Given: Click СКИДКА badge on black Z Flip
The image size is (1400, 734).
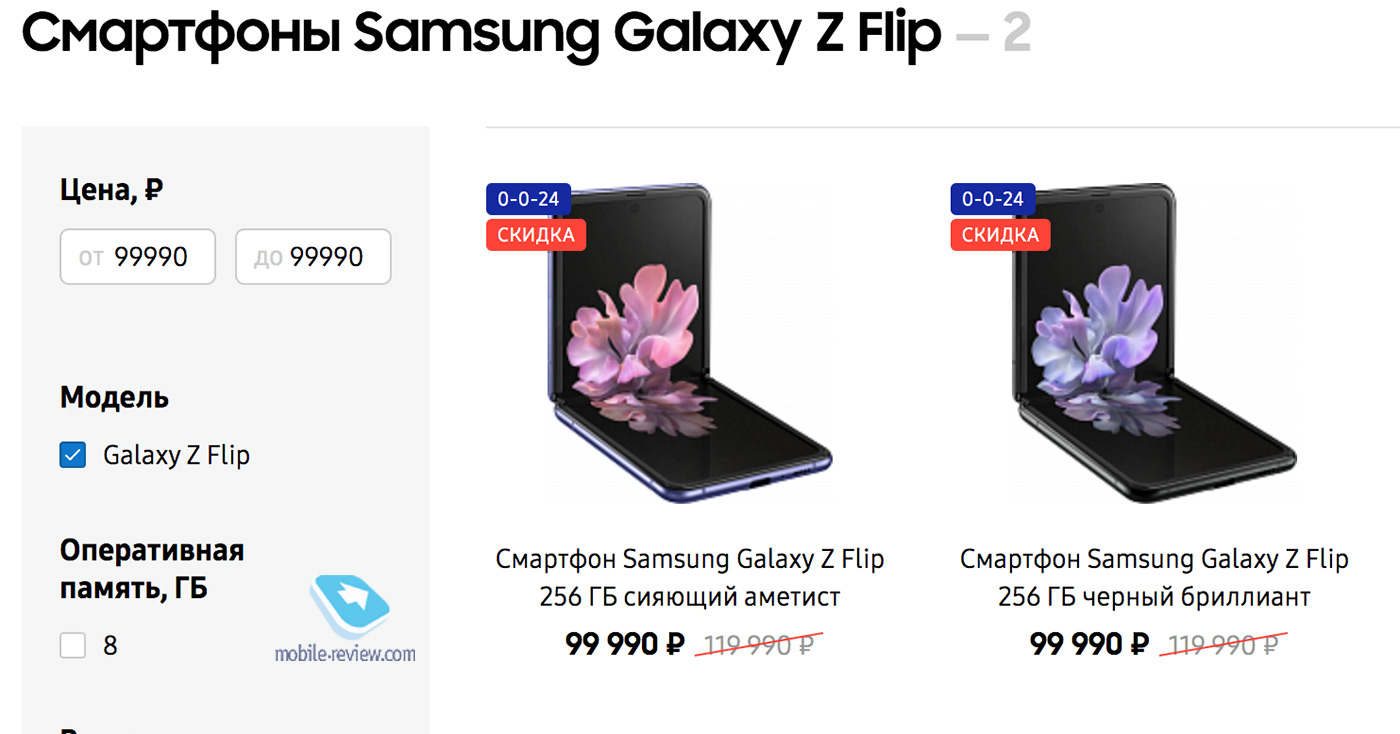Looking at the screenshot, I should [1000, 235].
